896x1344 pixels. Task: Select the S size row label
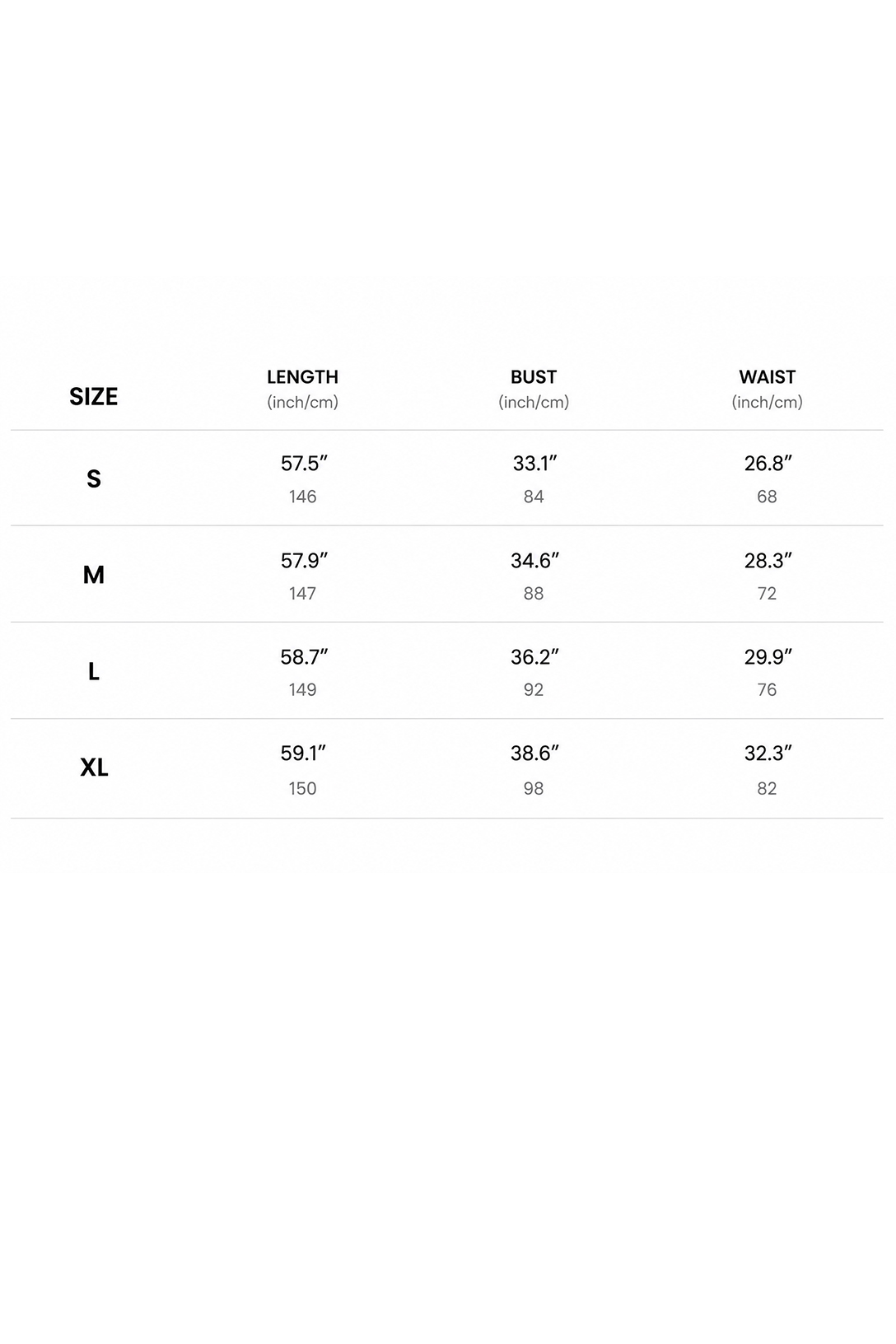point(94,478)
